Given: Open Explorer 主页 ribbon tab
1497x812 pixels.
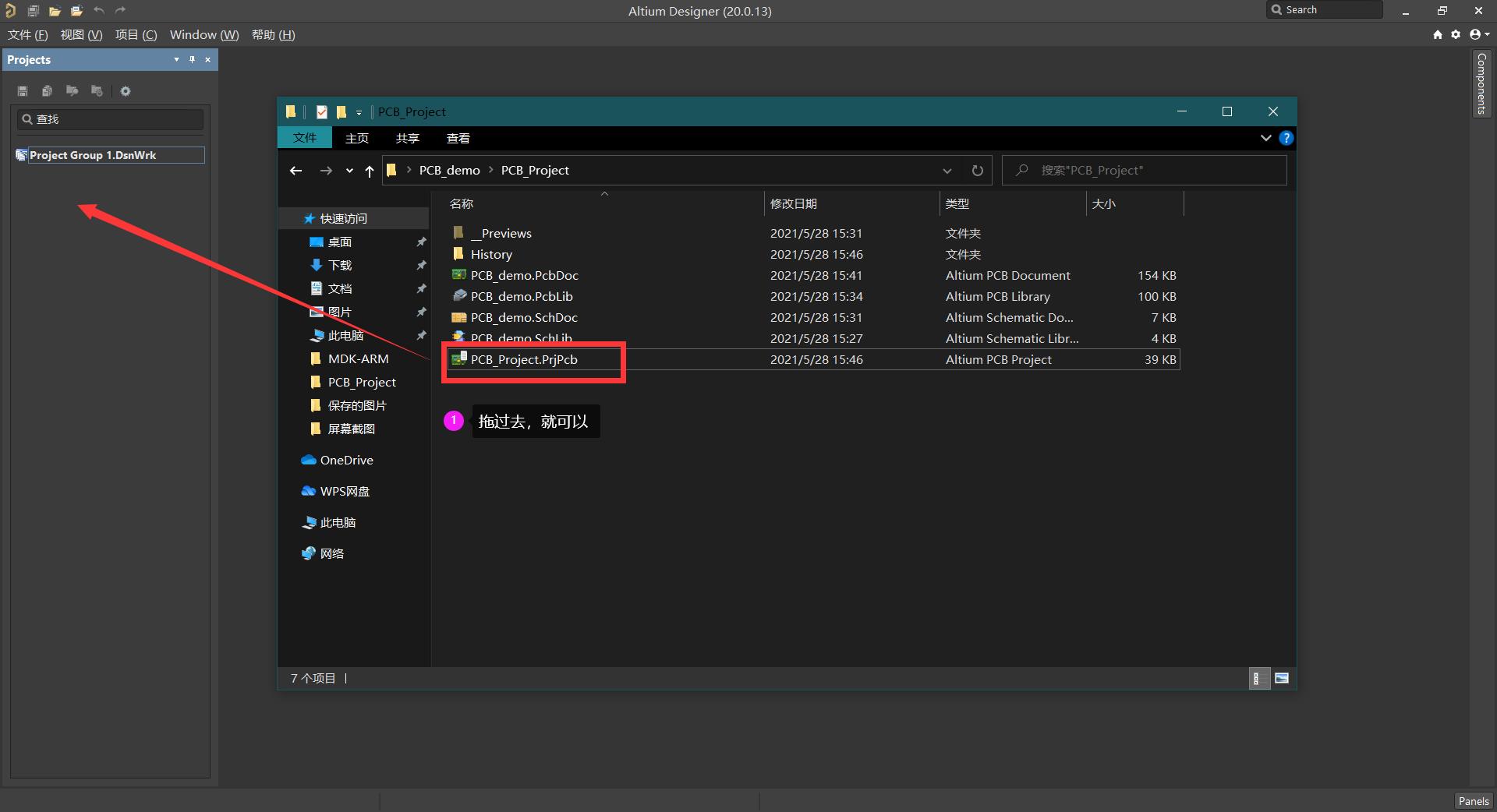Looking at the screenshot, I should [357, 138].
